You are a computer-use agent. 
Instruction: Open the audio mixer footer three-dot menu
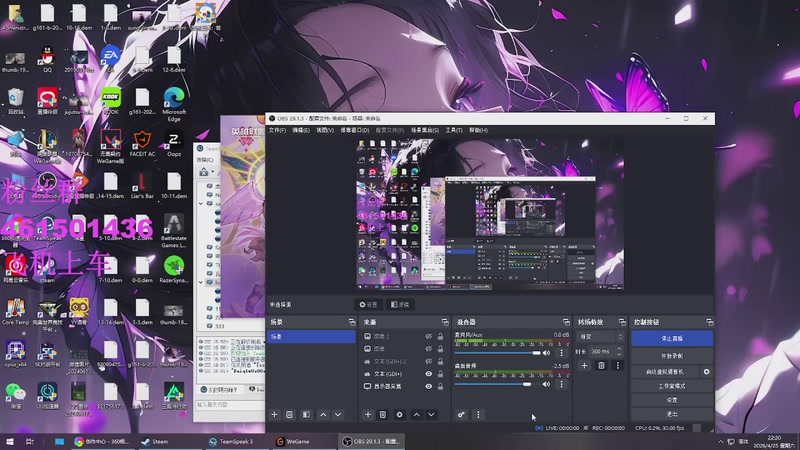[x=478, y=415]
